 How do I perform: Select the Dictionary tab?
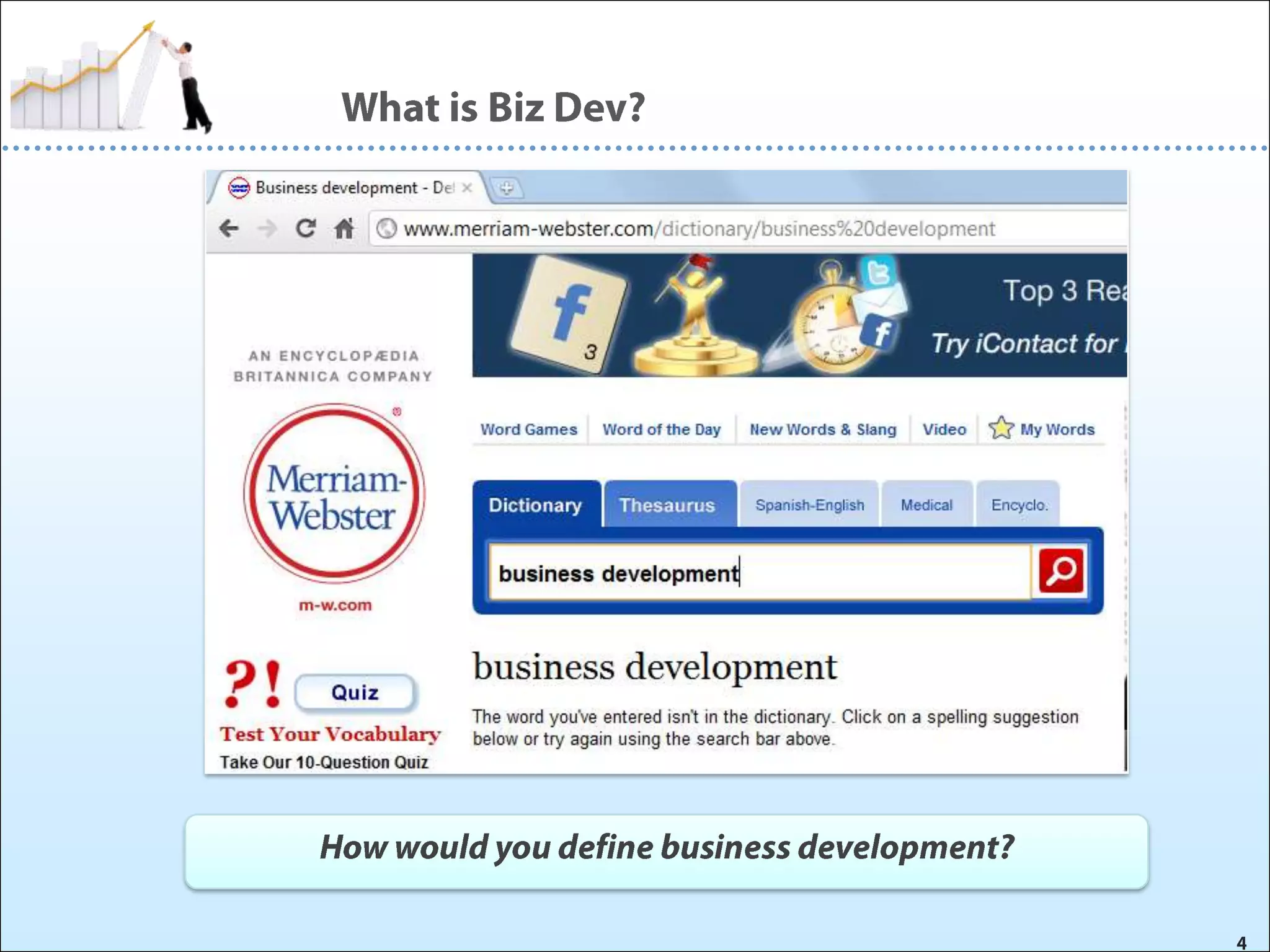(535, 505)
